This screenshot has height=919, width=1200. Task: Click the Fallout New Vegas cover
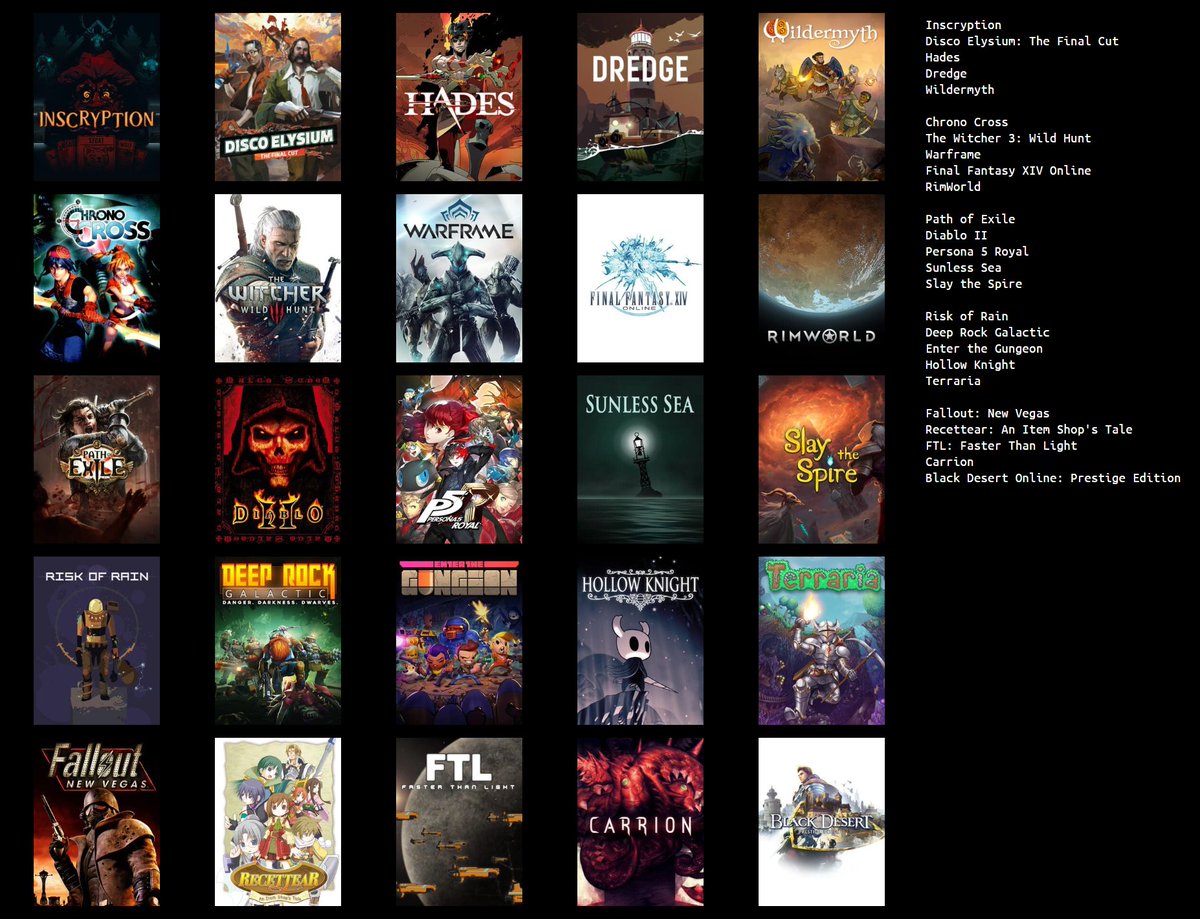[x=96, y=822]
